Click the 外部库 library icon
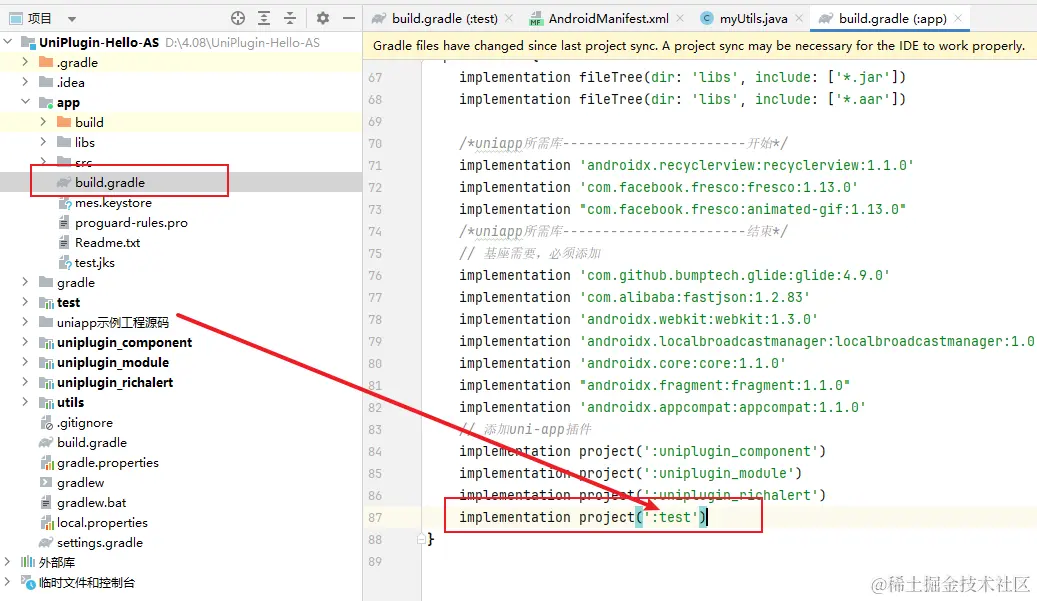 [28, 562]
